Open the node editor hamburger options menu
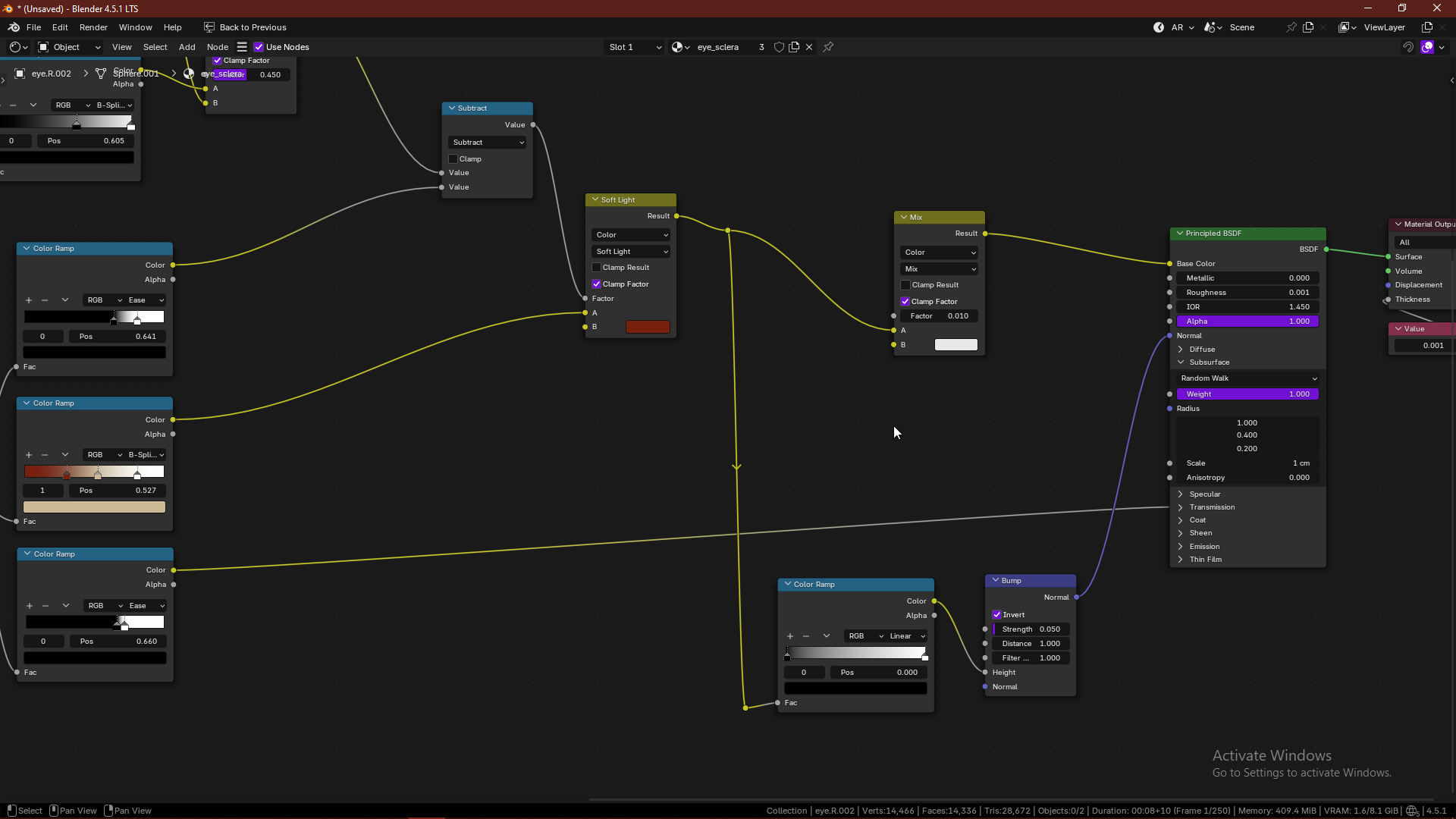1456x819 pixels. (242, 47)
